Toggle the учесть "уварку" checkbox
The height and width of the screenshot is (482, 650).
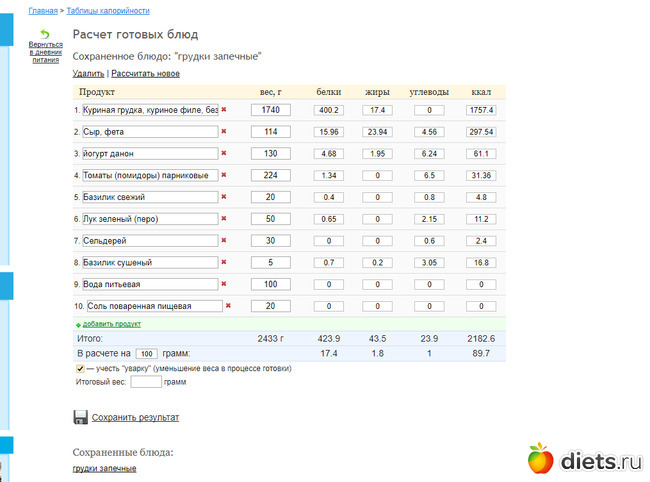coord(80,368)
